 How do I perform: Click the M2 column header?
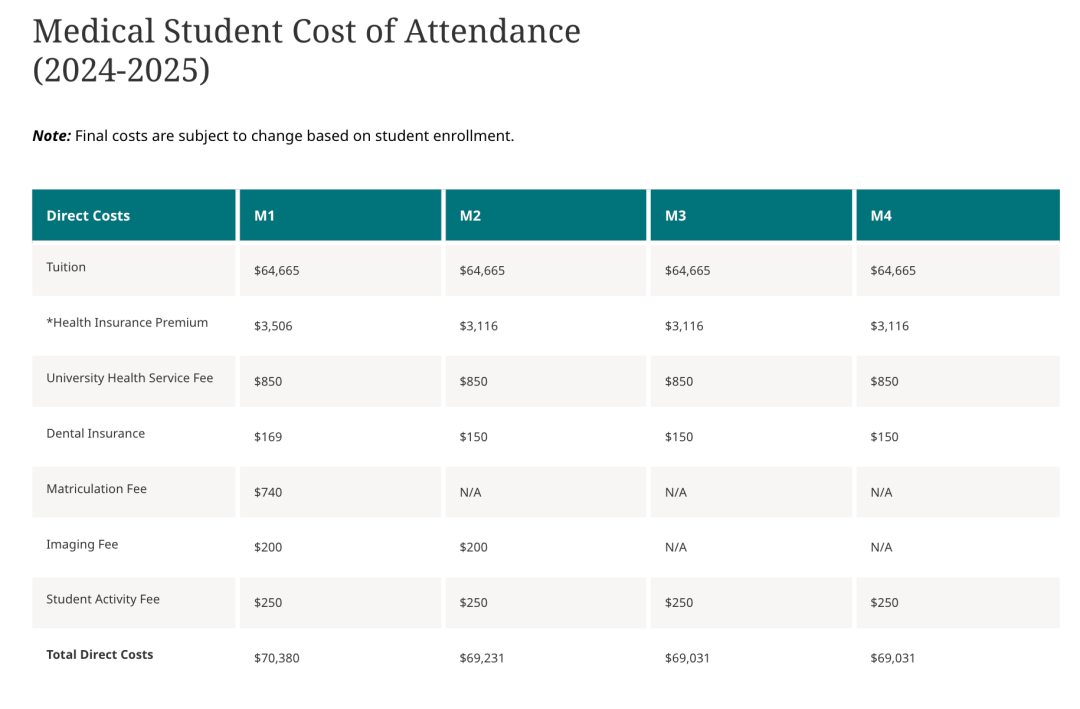pyautogui.click(x=470, y=215)
